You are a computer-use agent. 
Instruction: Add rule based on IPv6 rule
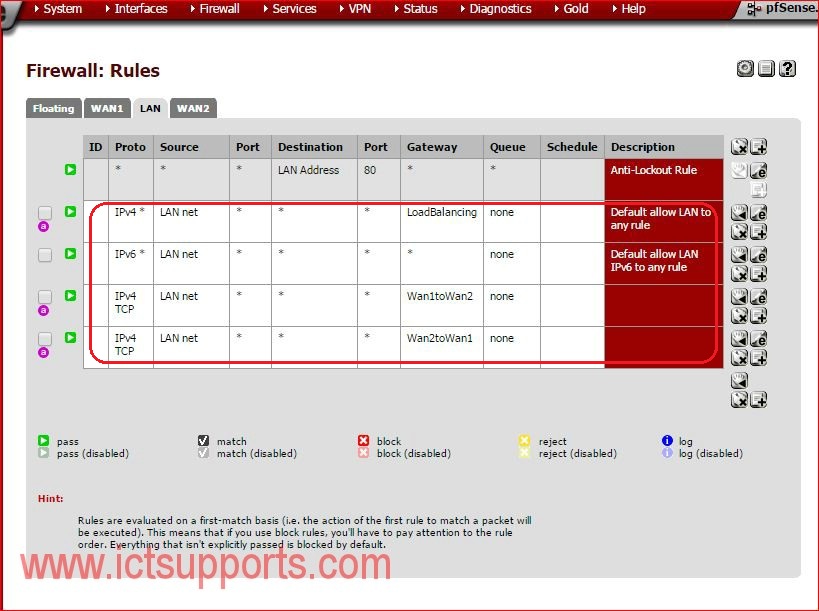click(x=758, y=273)
